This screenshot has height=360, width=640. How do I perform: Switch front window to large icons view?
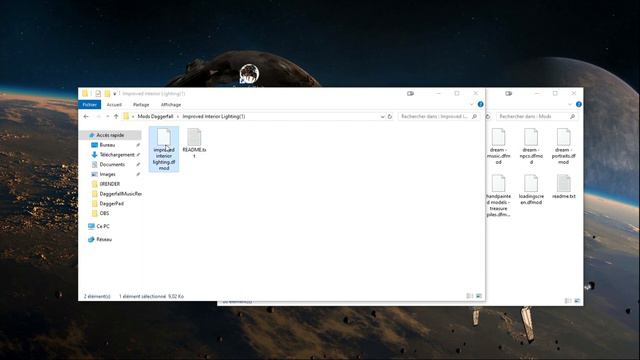pyautogui.click(x=479, y=296)
